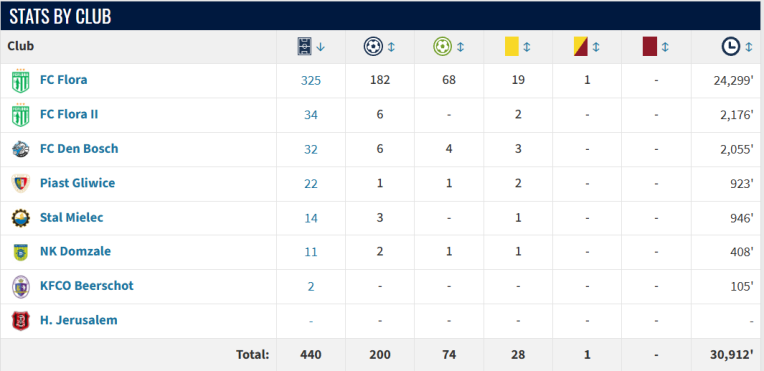Image resolution: width=764 pixels, height=371 pixels.
Task: Open the KFCO Beerschot club link
Action: click(87, 286)
